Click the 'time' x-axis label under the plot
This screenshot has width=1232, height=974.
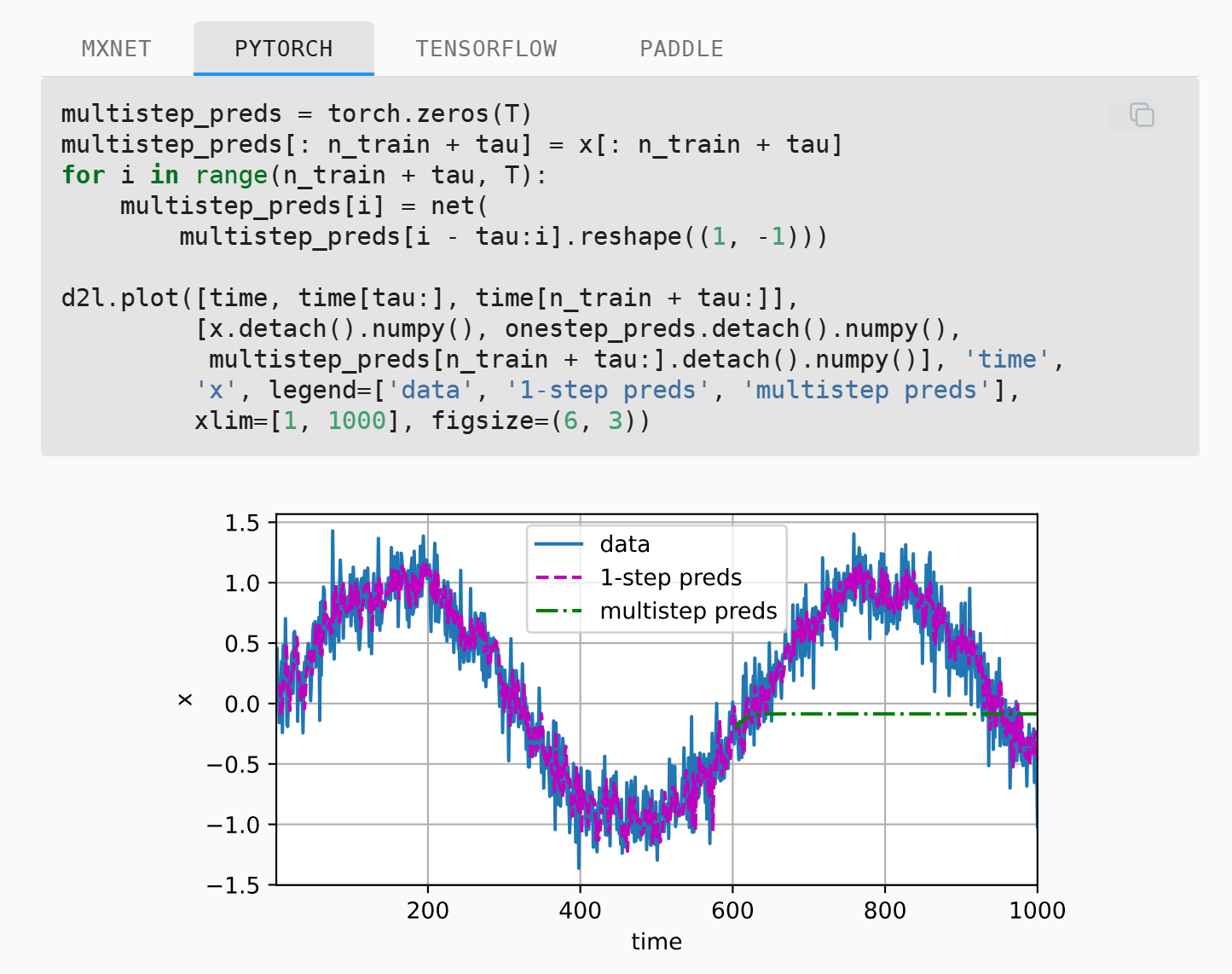pos(656,941)
